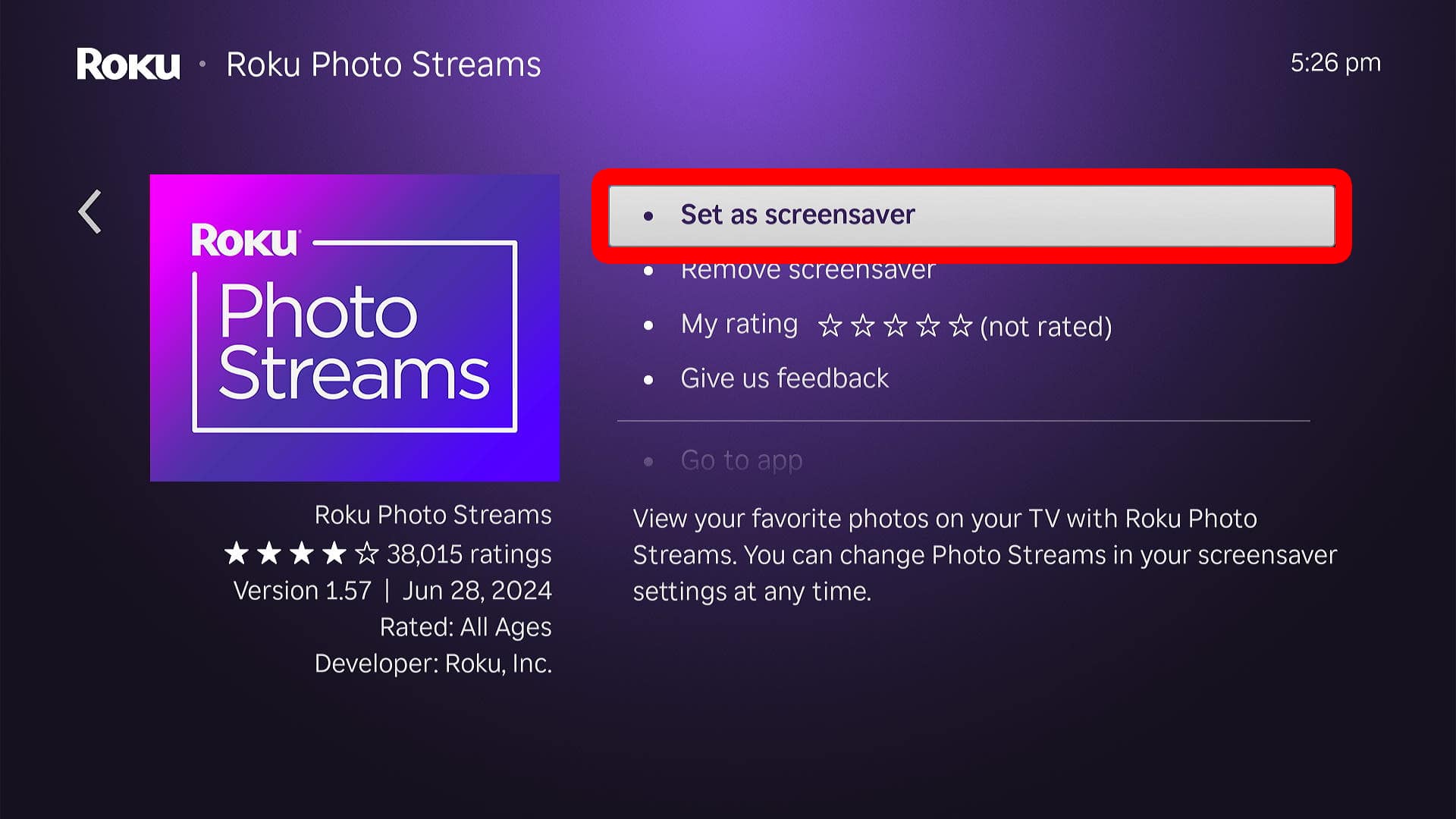Click the Developer: Roku, Inc. line
1456x819 pixels.
[433, 664]
